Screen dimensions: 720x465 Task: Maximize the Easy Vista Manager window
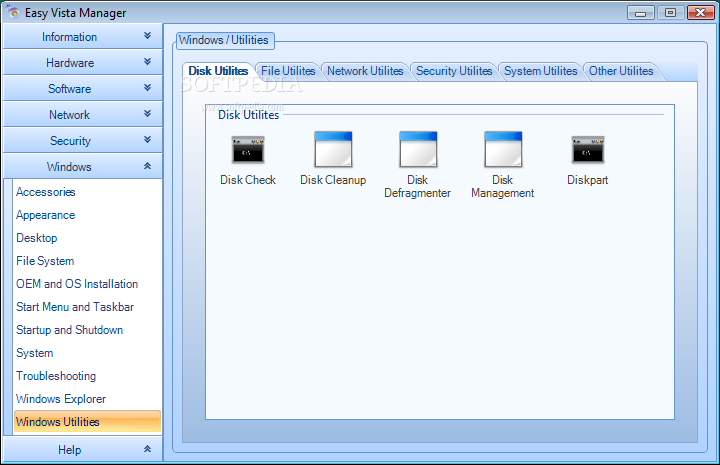tap(670, 12)
